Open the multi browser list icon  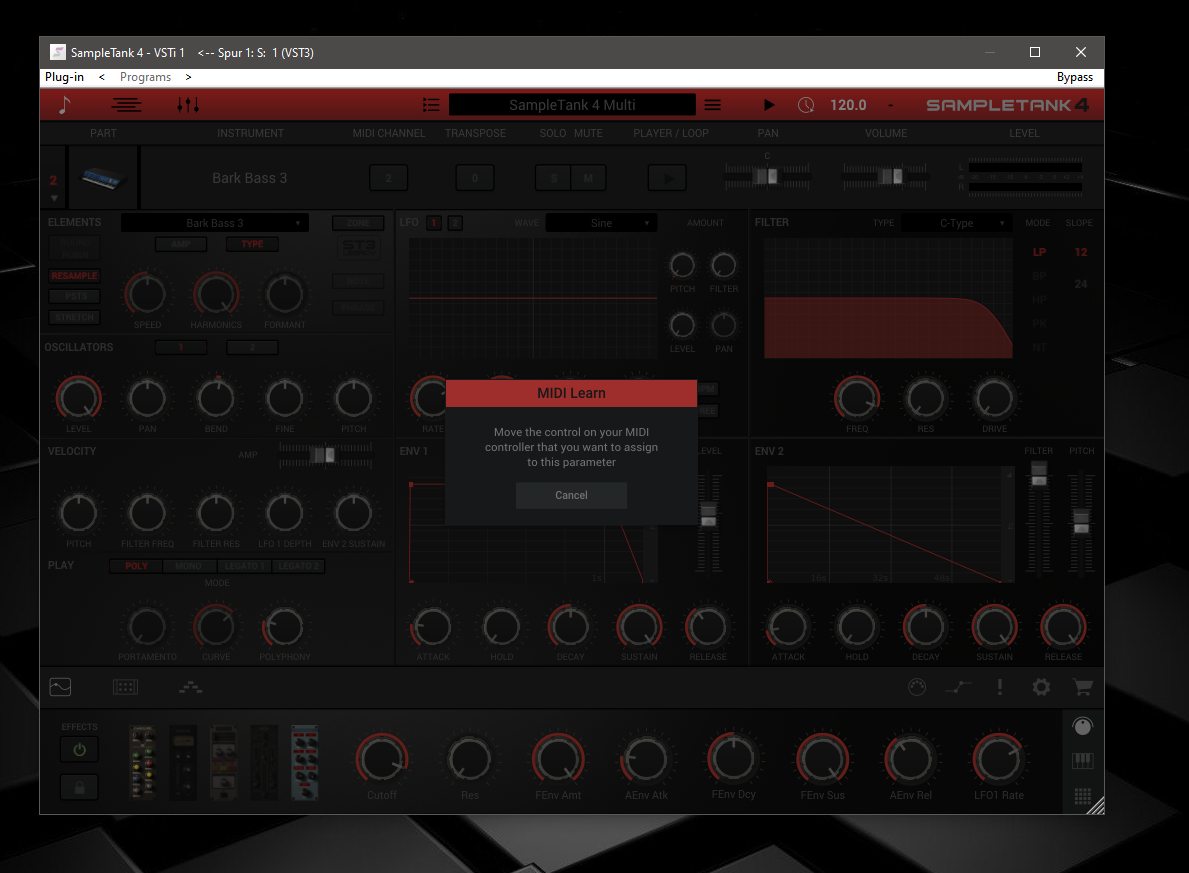(431, 105)
